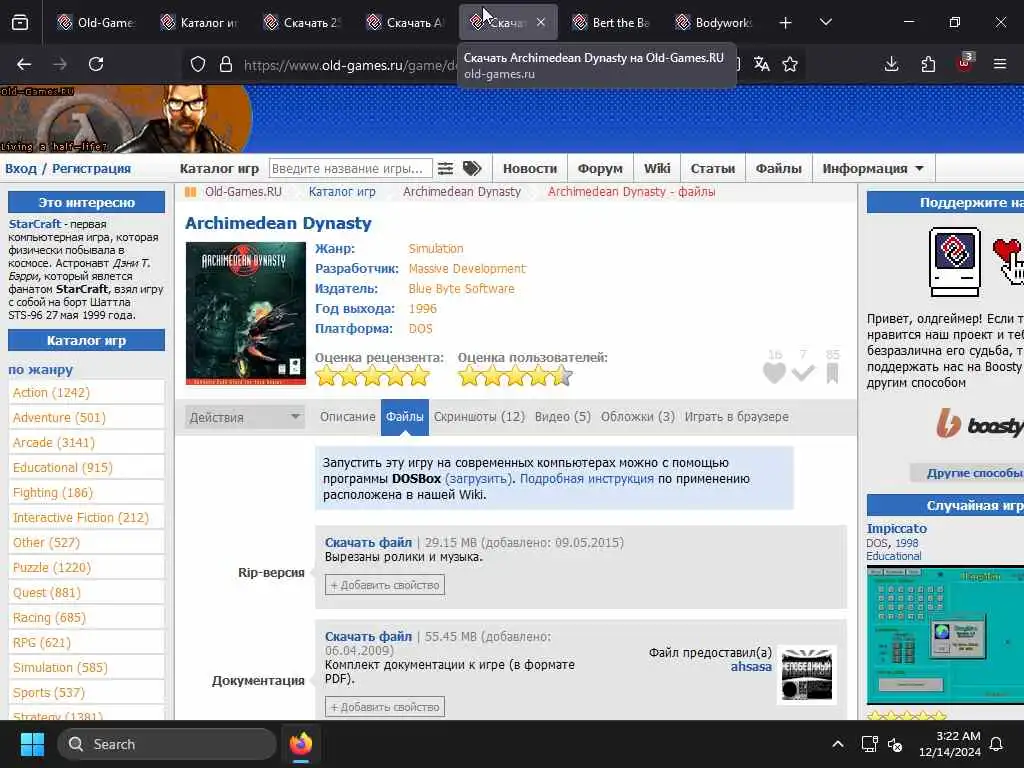Image resolution: width=1024 pixels, height=768 pixels.
Task: Click the Firefox View icon in the tab bar
Action: click(x=20, y=23)
